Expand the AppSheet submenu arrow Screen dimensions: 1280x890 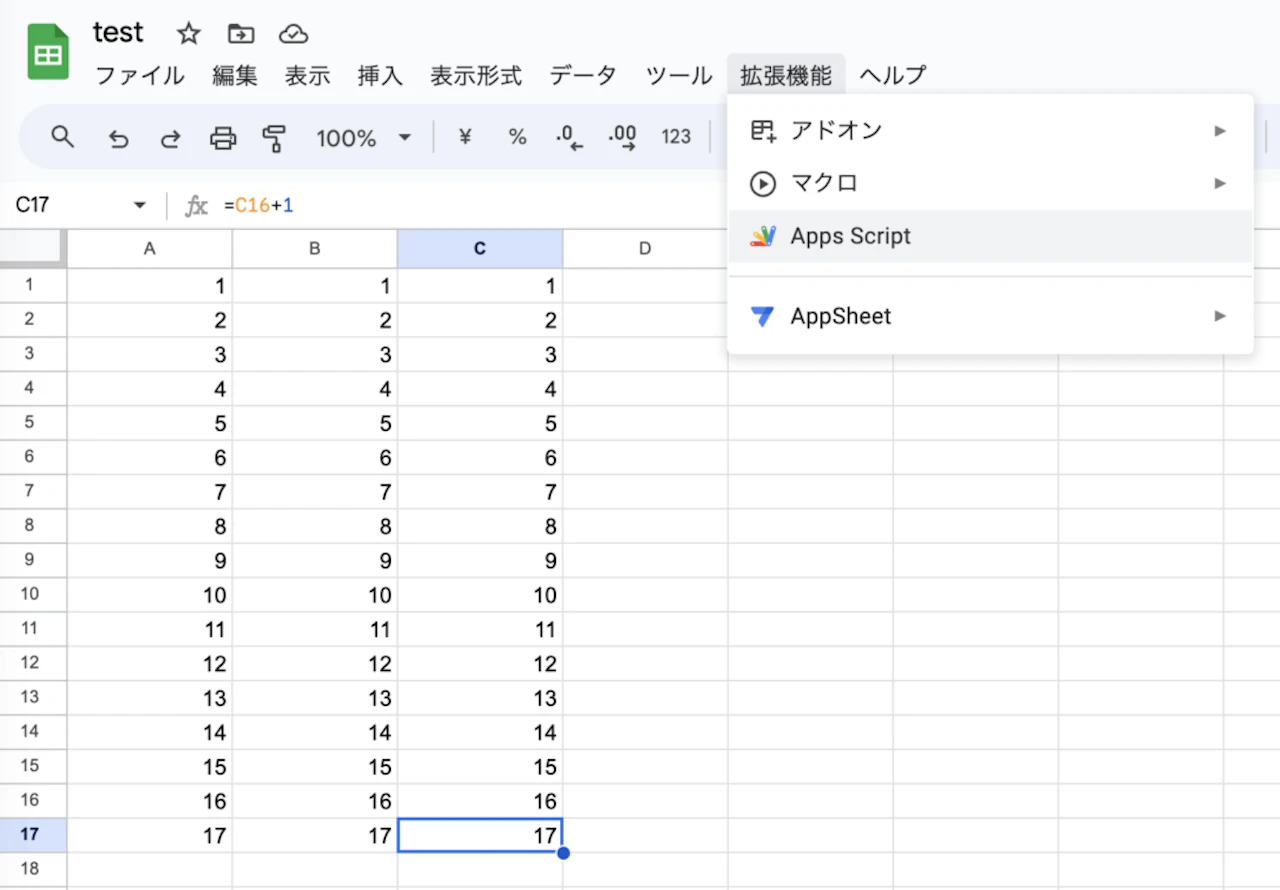(1220, 316)
